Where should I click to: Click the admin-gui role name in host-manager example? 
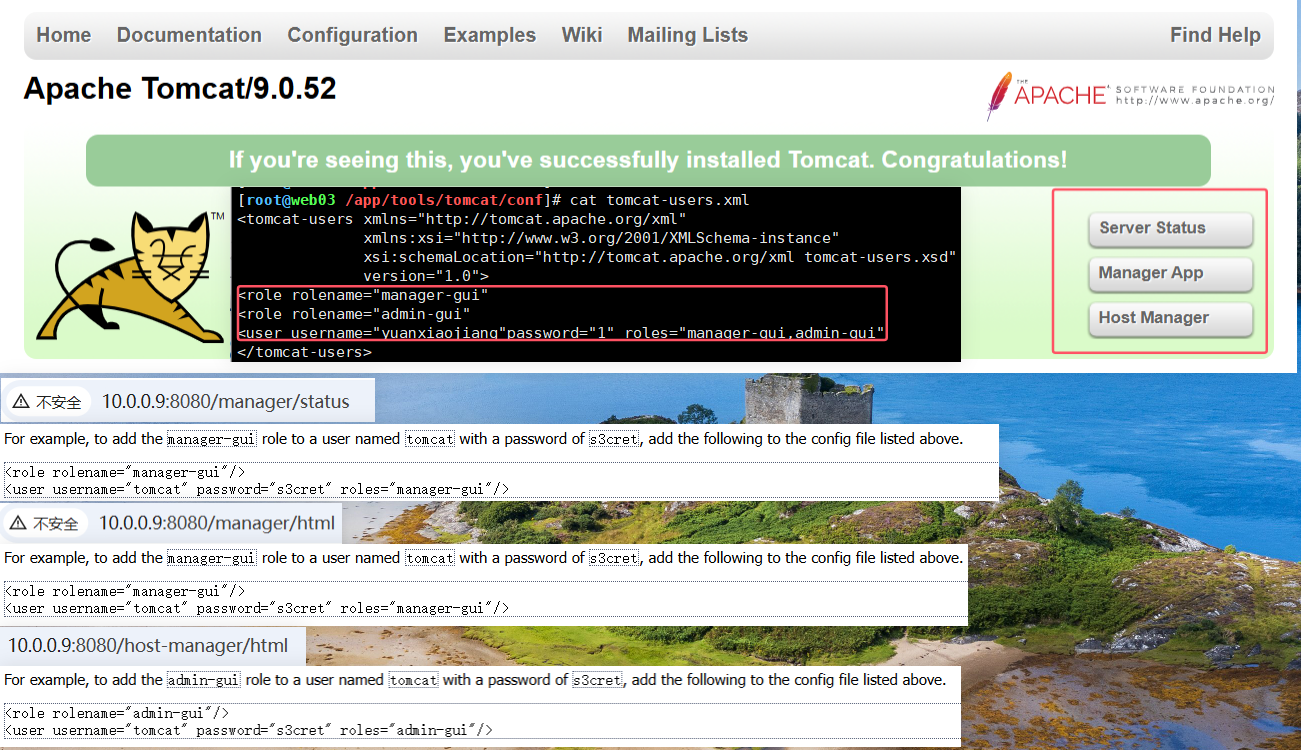[x=203, y=680]
